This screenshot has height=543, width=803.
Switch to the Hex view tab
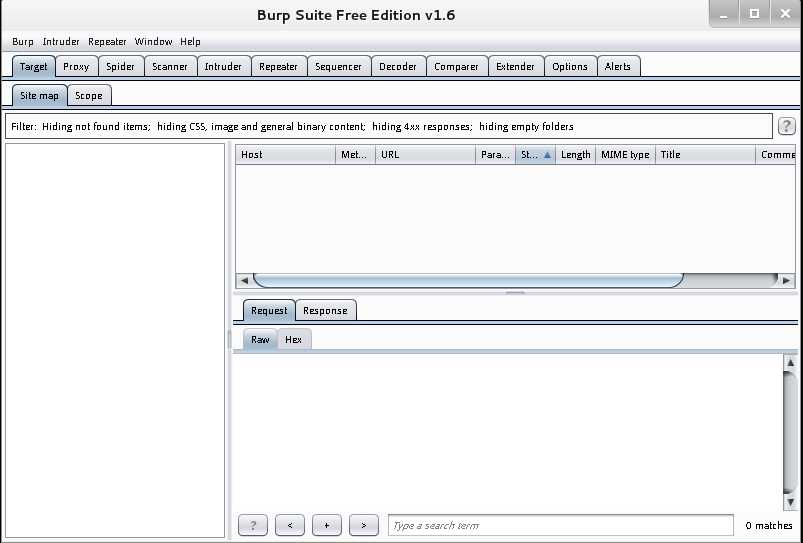tap(293, 340)
